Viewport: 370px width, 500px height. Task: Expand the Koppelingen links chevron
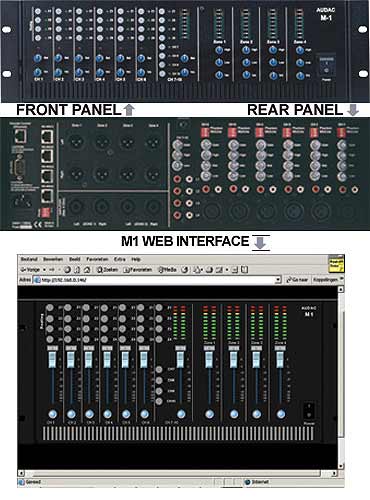coord(341,279)
